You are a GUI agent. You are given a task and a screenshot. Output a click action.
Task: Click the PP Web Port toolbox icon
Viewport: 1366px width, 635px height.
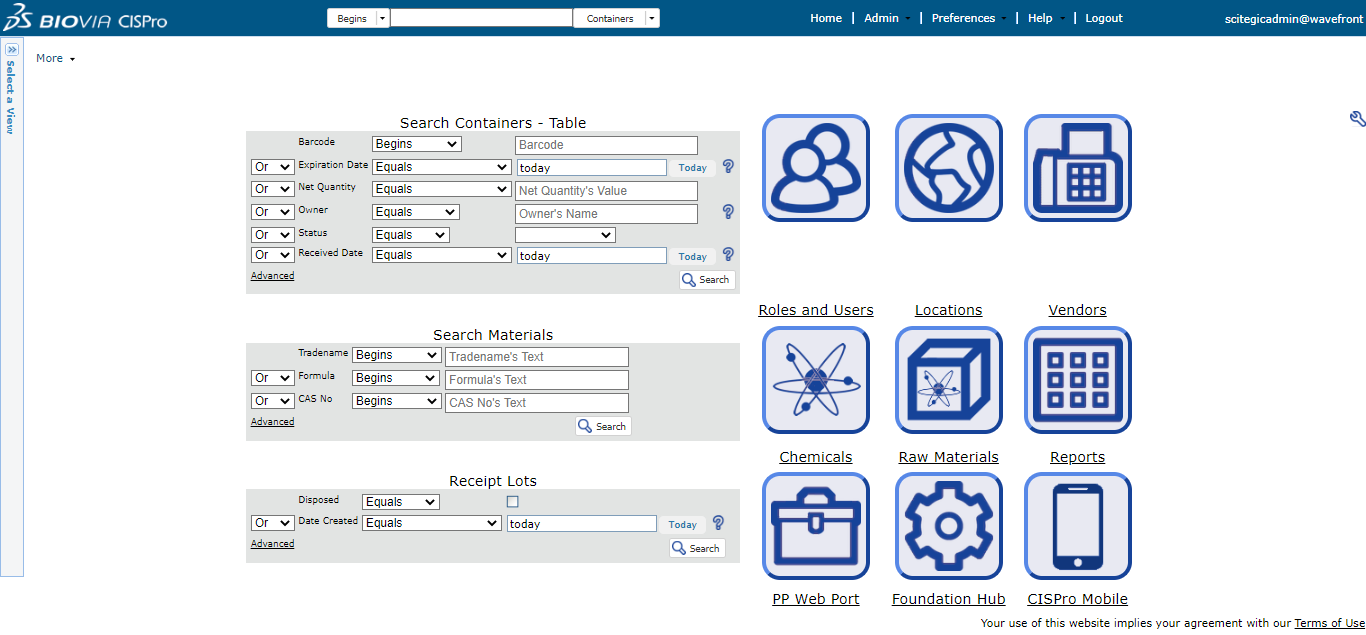(x=815, y=526)
